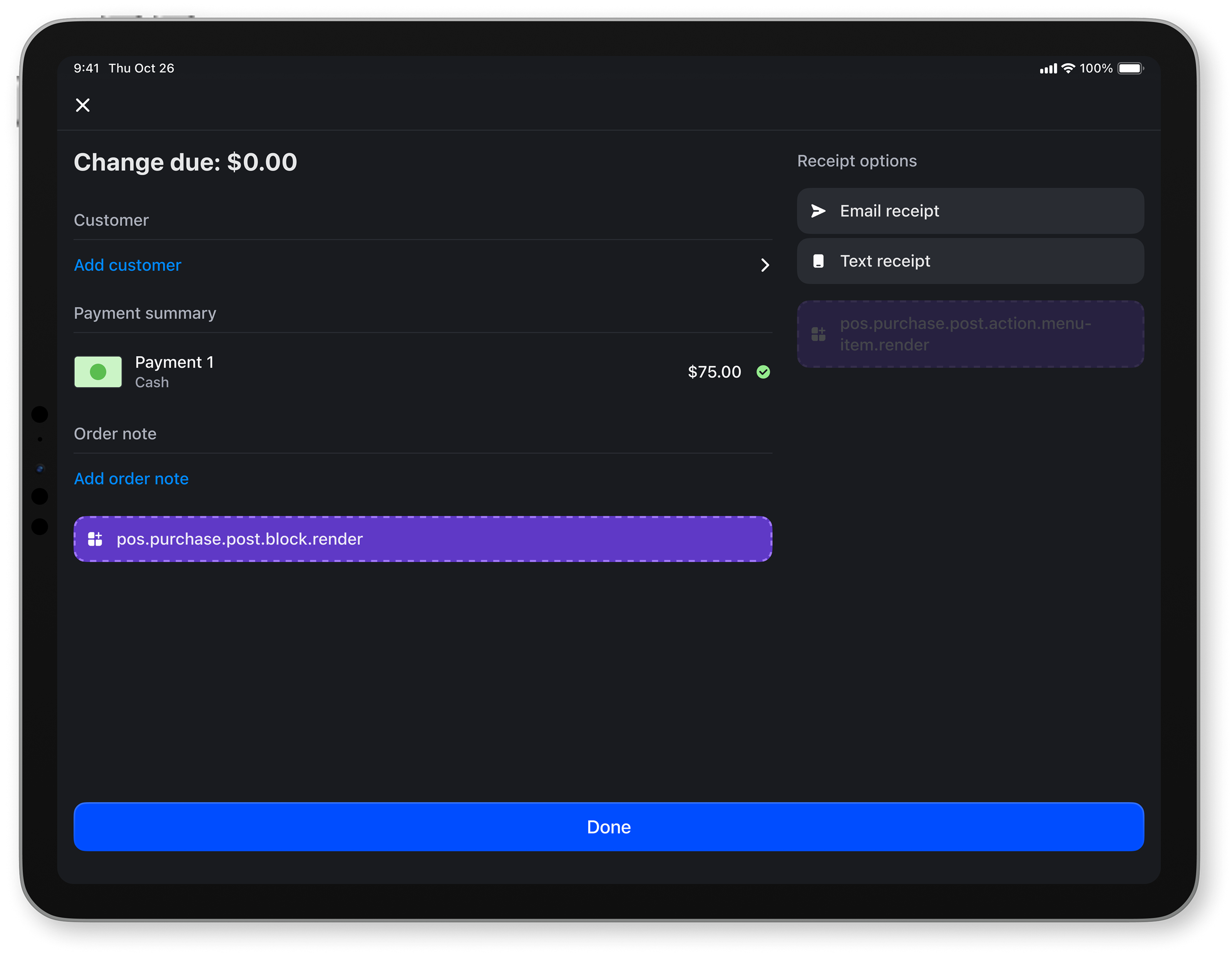Viewport: 1232px width, 955px height.
Task: Click the menu-item render extension icon
Action: coord(818,334)
